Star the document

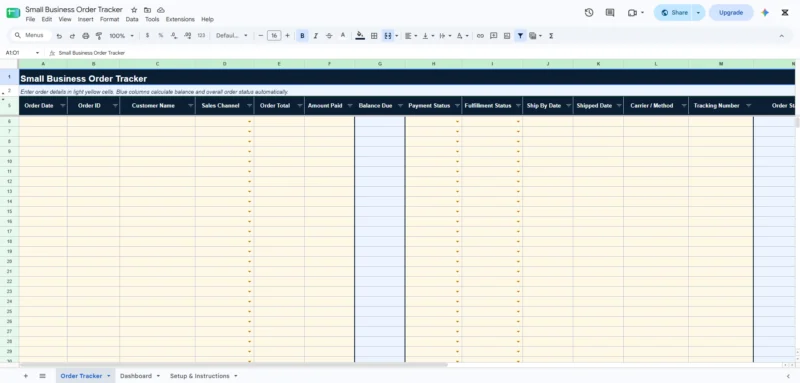point(134,10)
